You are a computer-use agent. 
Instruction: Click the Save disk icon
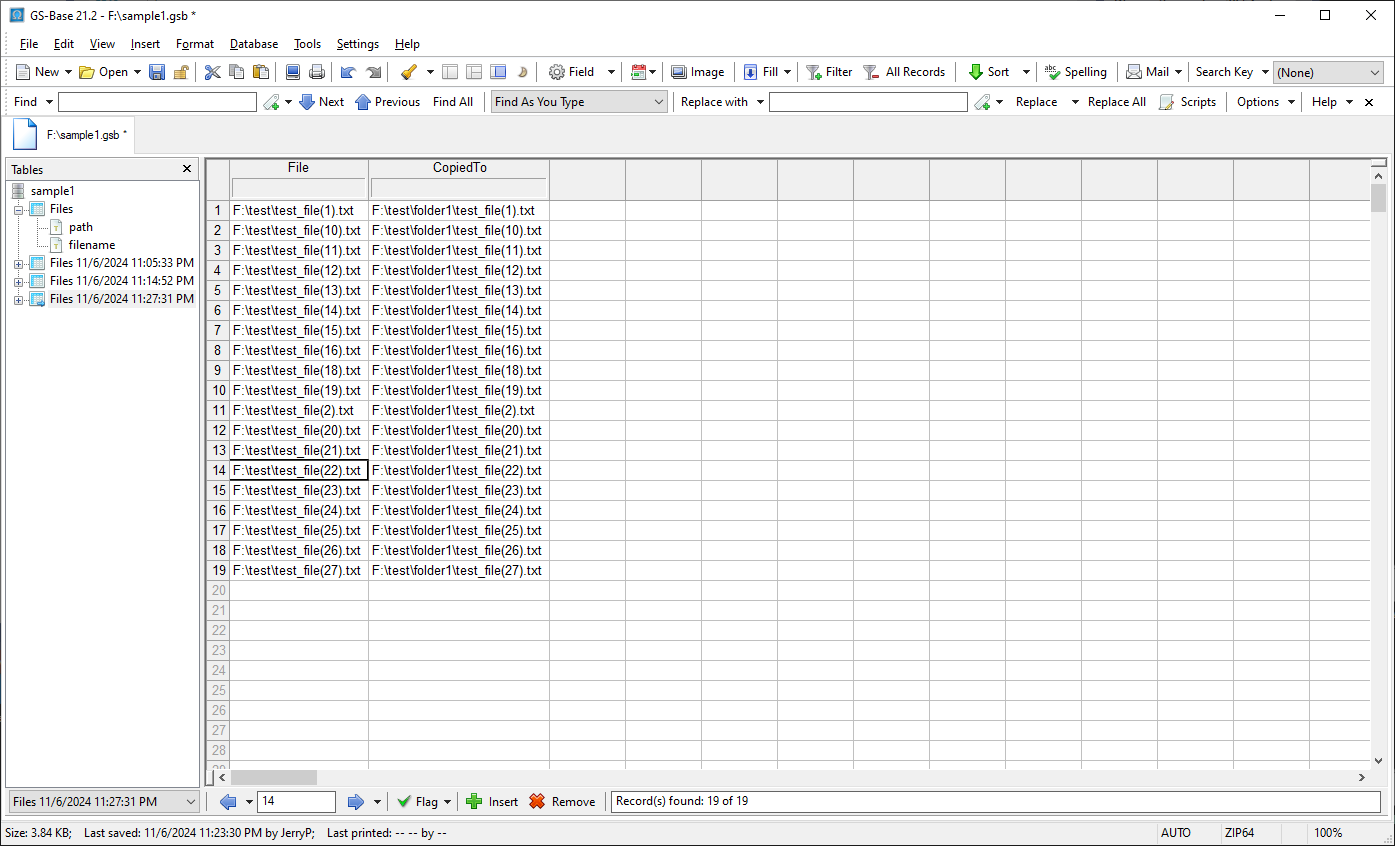157,72
